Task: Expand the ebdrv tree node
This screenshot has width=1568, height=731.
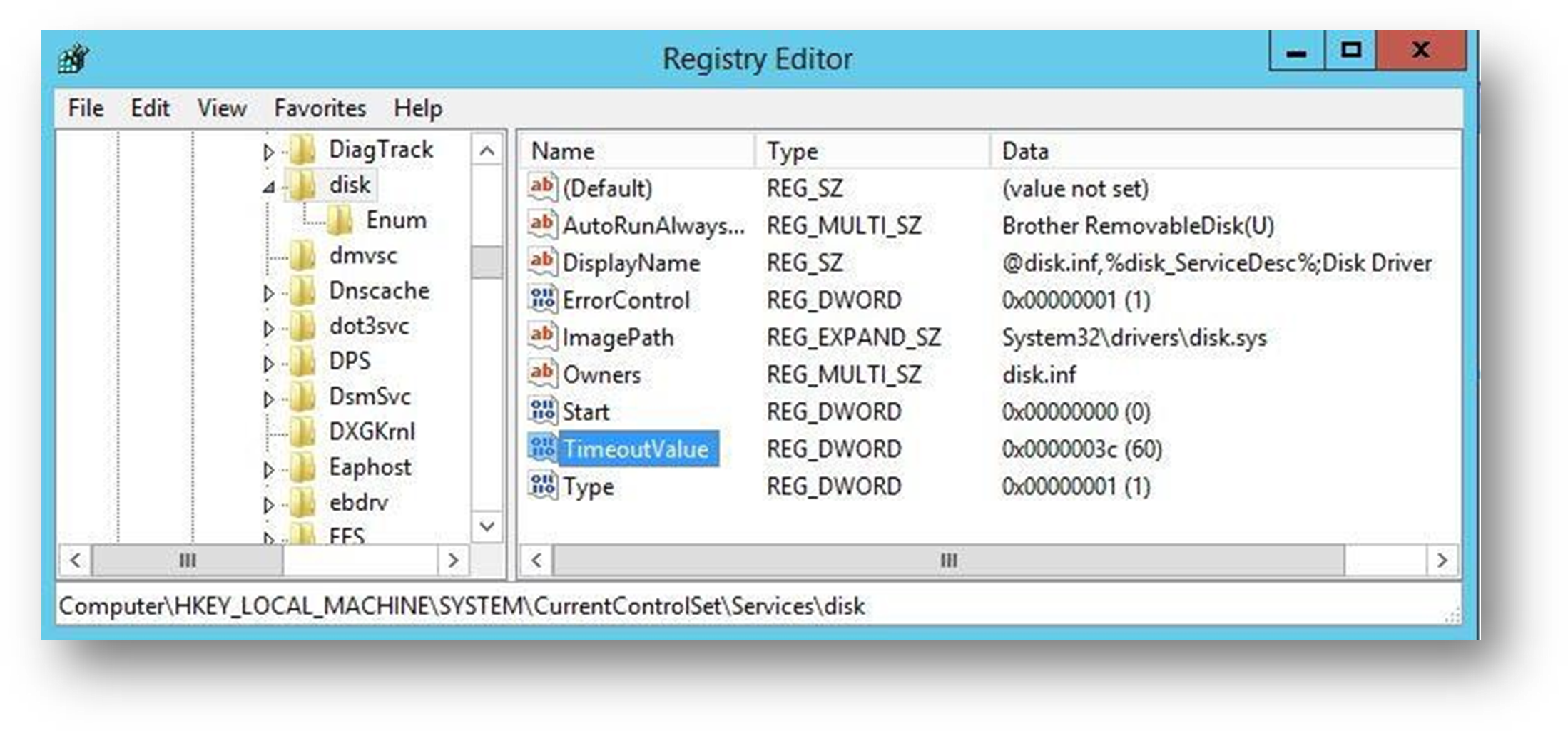Action: coord(269,505)
